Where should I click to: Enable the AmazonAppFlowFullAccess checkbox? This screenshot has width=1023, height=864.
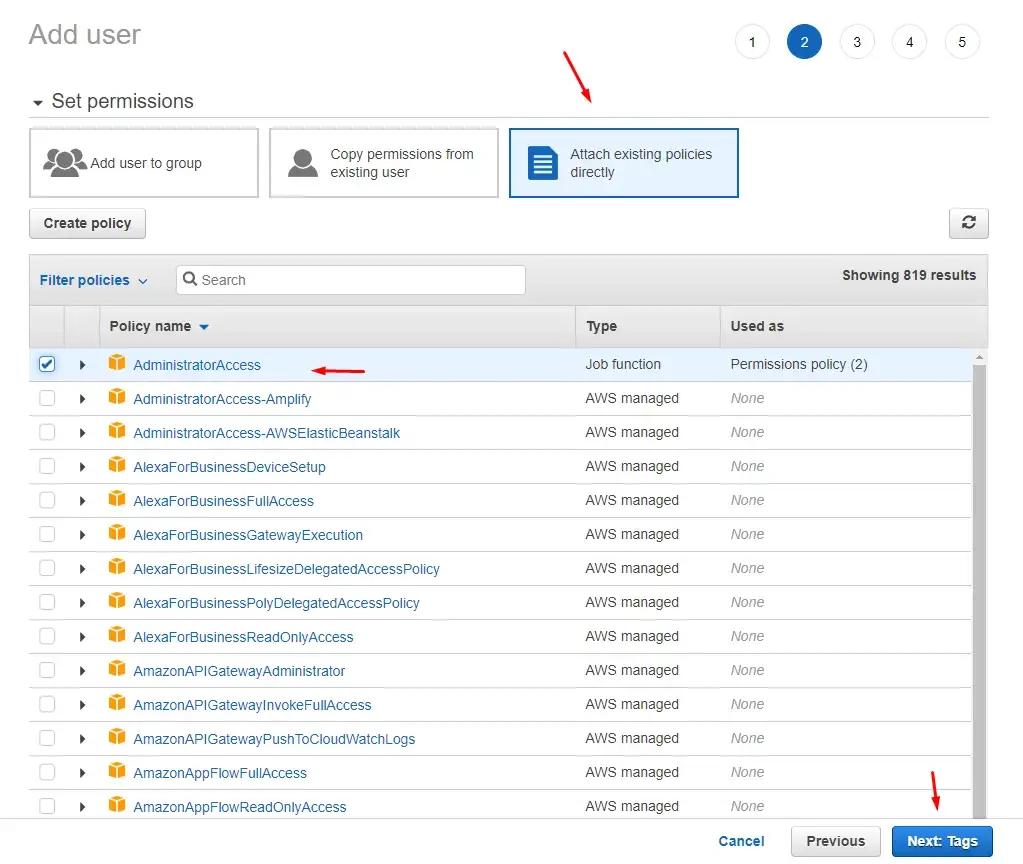coord(47,772)
